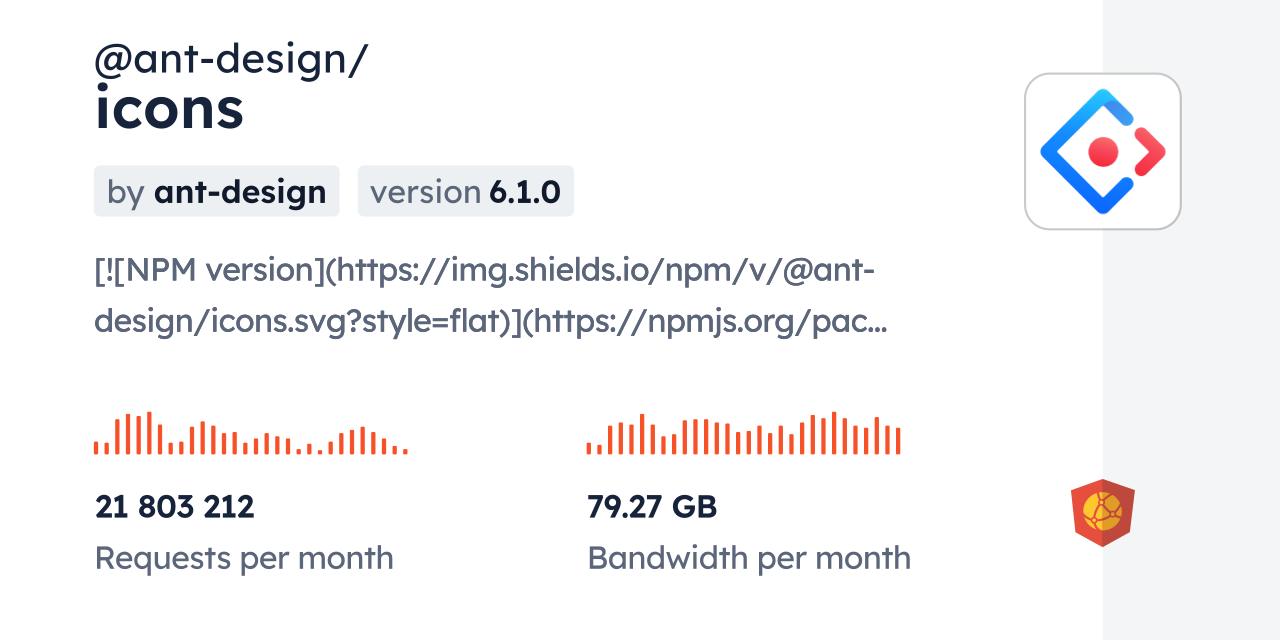Click the "@ant-design/" scope heading
The height and width of the screenshot is (640, 1280).
tap(231, 60)
